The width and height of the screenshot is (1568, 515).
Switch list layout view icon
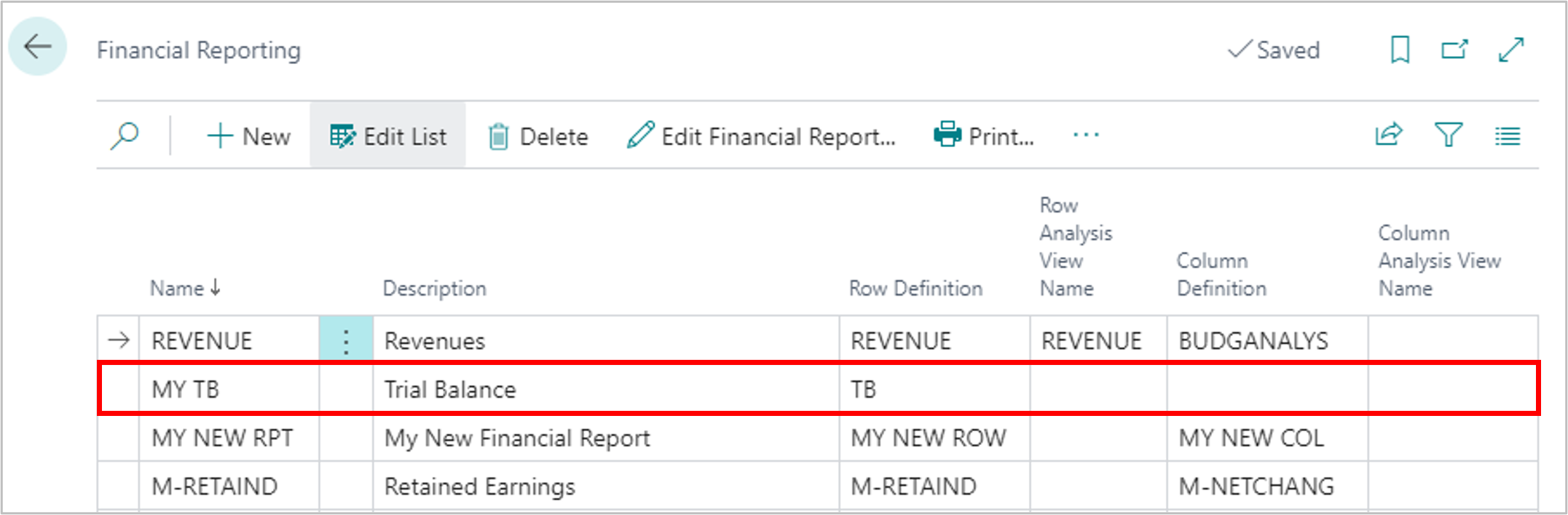[1507, 136]
